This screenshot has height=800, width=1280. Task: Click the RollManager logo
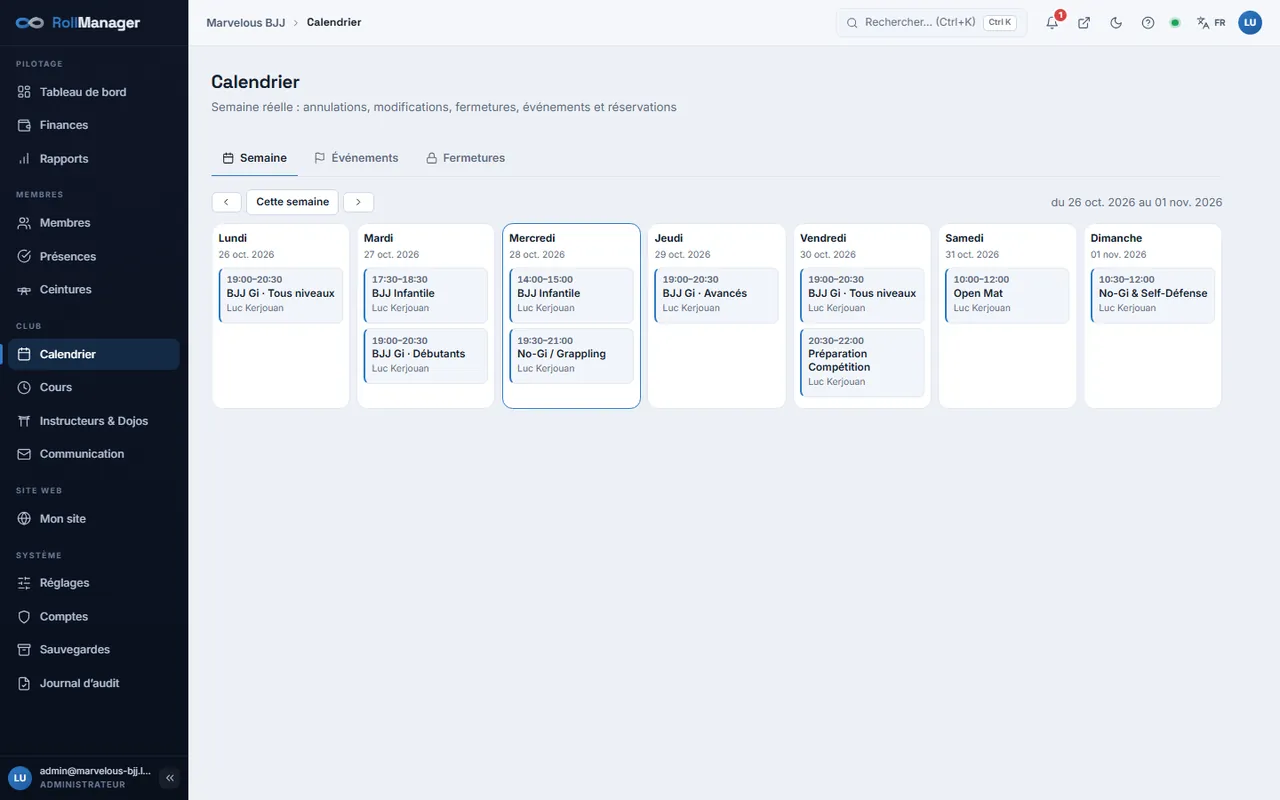(78, 23)
